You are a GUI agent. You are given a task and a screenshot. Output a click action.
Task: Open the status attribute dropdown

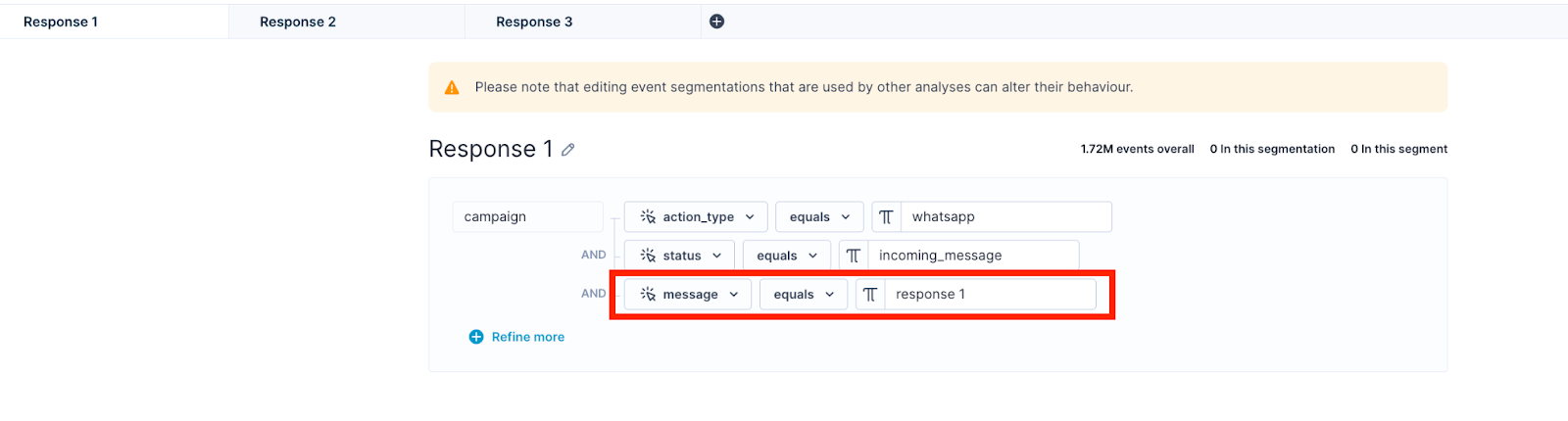click(679, 256)
